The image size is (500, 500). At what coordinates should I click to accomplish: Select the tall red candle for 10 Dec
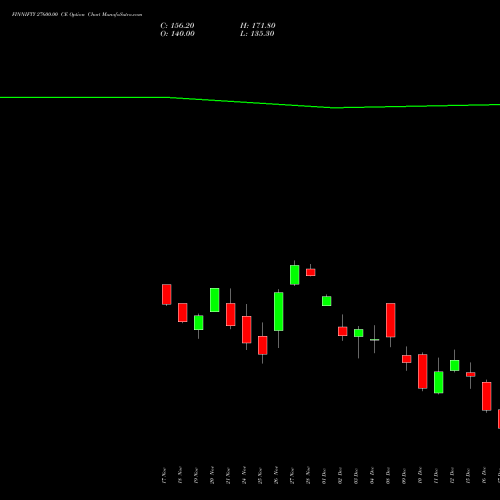[423, 371]
